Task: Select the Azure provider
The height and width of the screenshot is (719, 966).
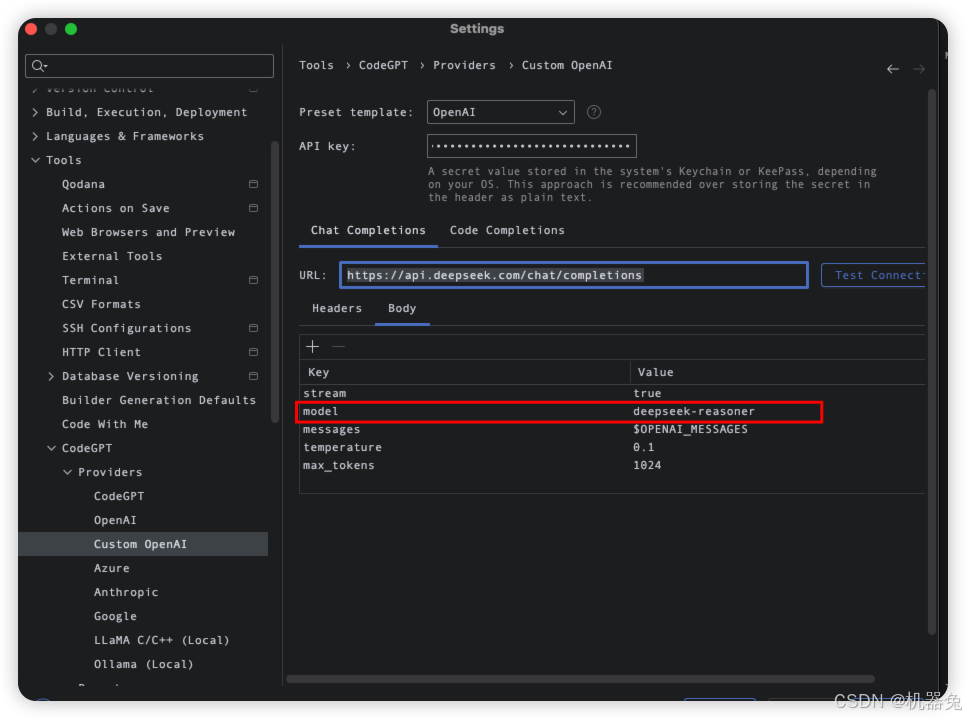Action: point(112,569)
